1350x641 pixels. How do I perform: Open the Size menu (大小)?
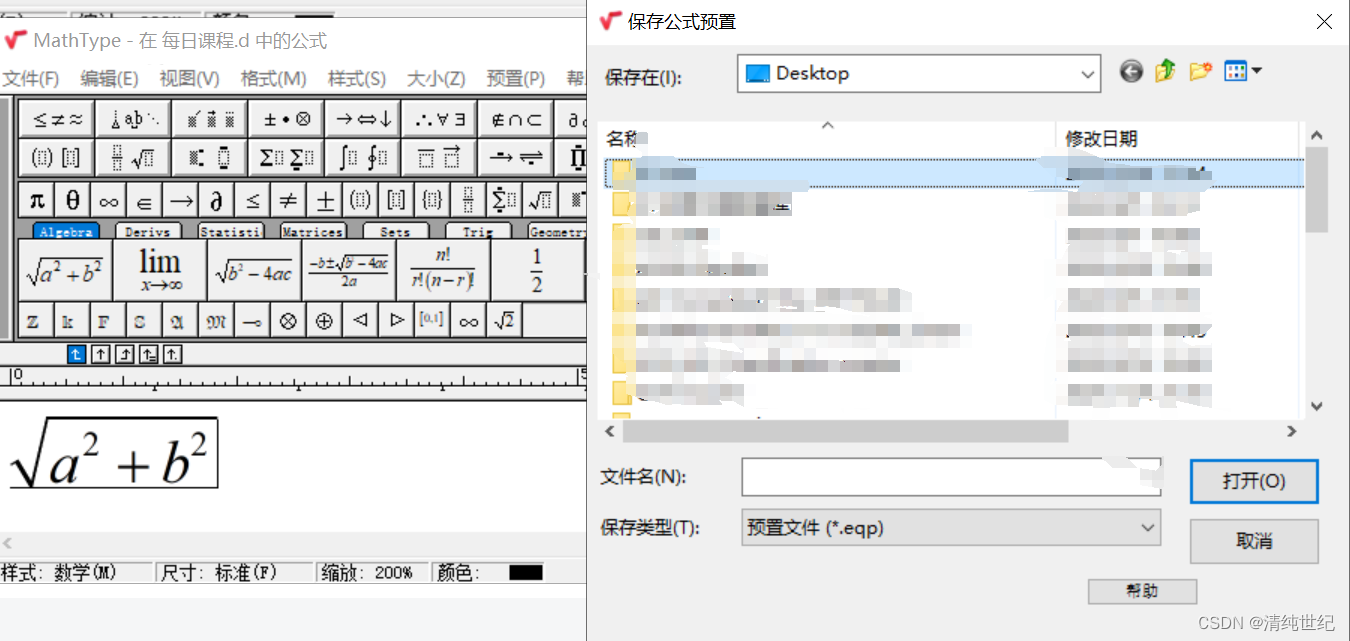coord(436,78)
